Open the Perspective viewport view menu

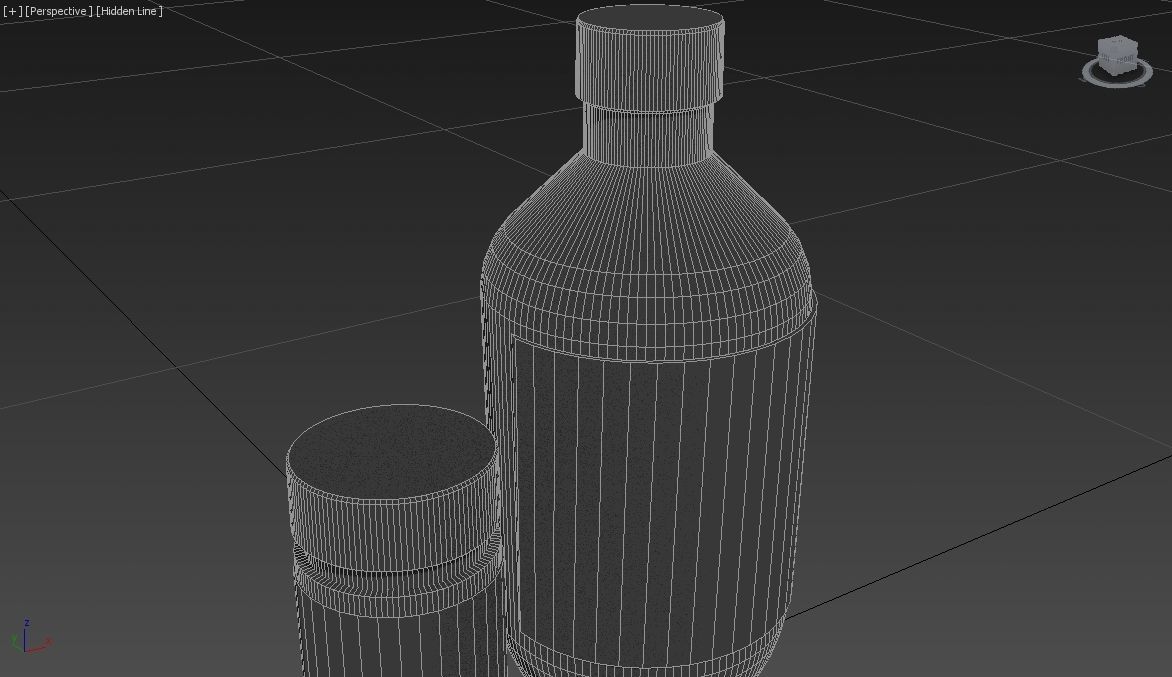coord(59,11)
